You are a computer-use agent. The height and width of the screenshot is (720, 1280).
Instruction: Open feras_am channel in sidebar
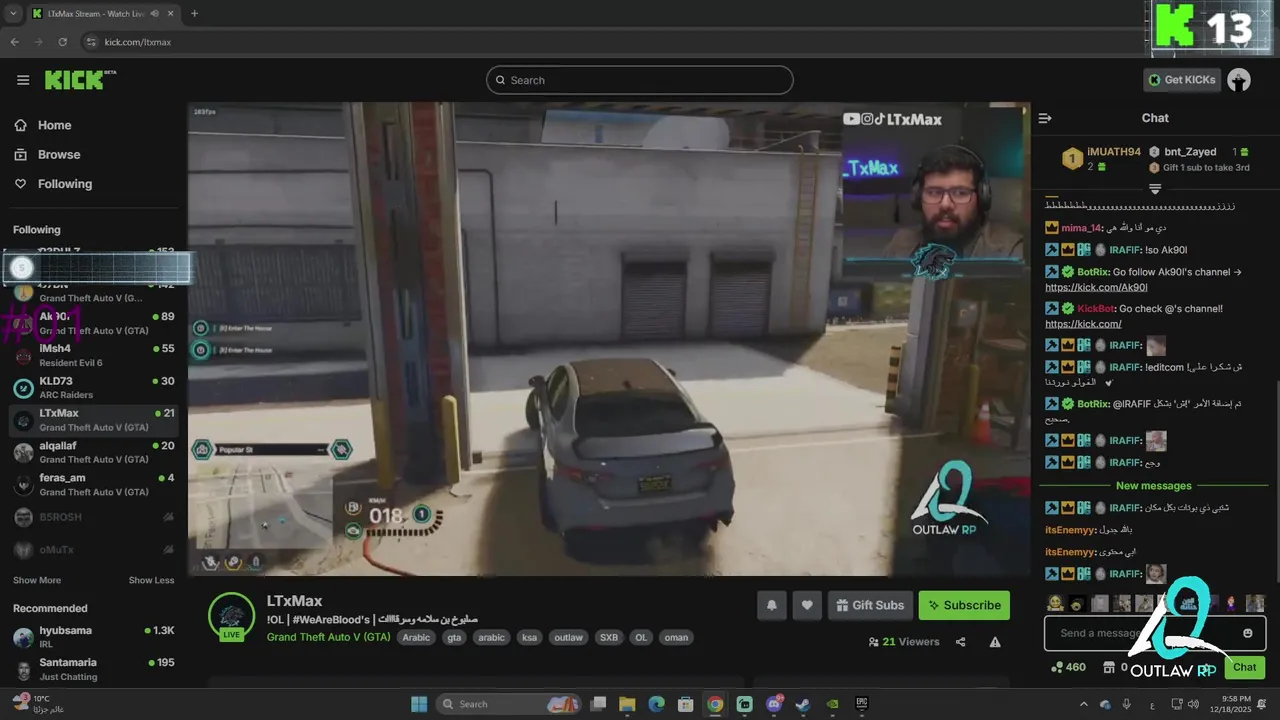pos(93,484)
